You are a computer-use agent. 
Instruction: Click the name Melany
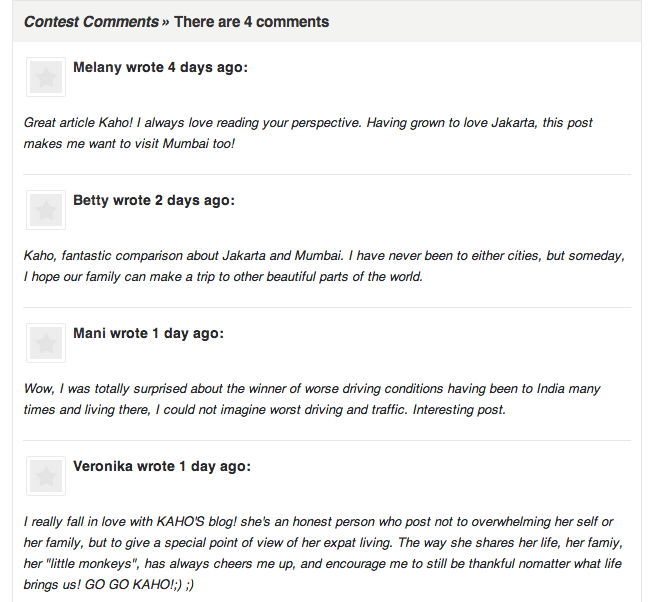[98, 67]
